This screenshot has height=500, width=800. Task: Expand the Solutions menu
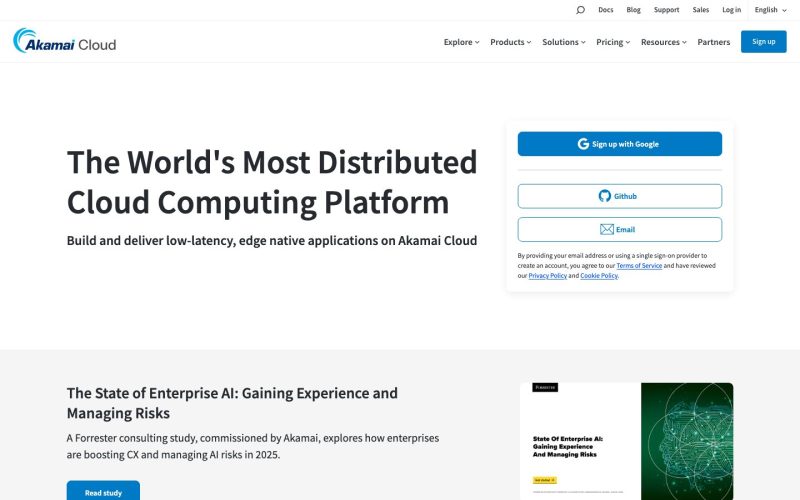tap(564, 42)
